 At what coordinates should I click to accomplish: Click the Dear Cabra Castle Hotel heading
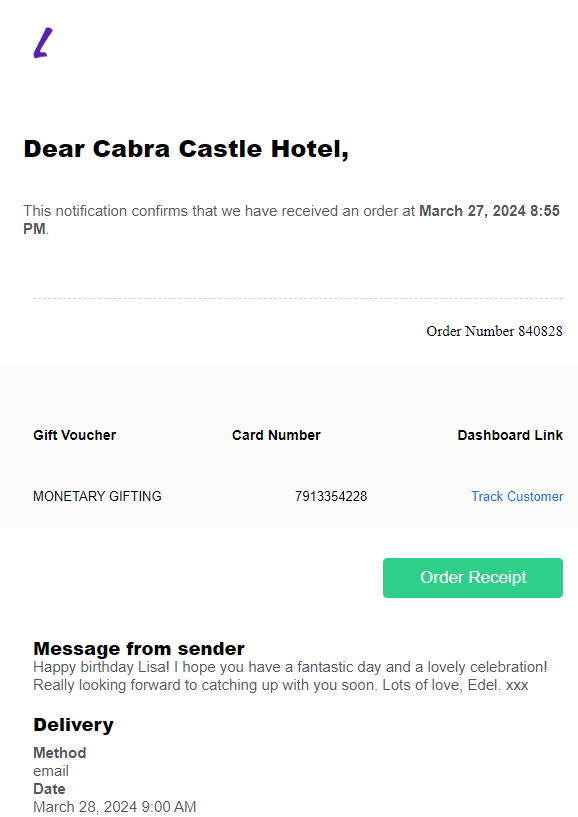[186, 149]
